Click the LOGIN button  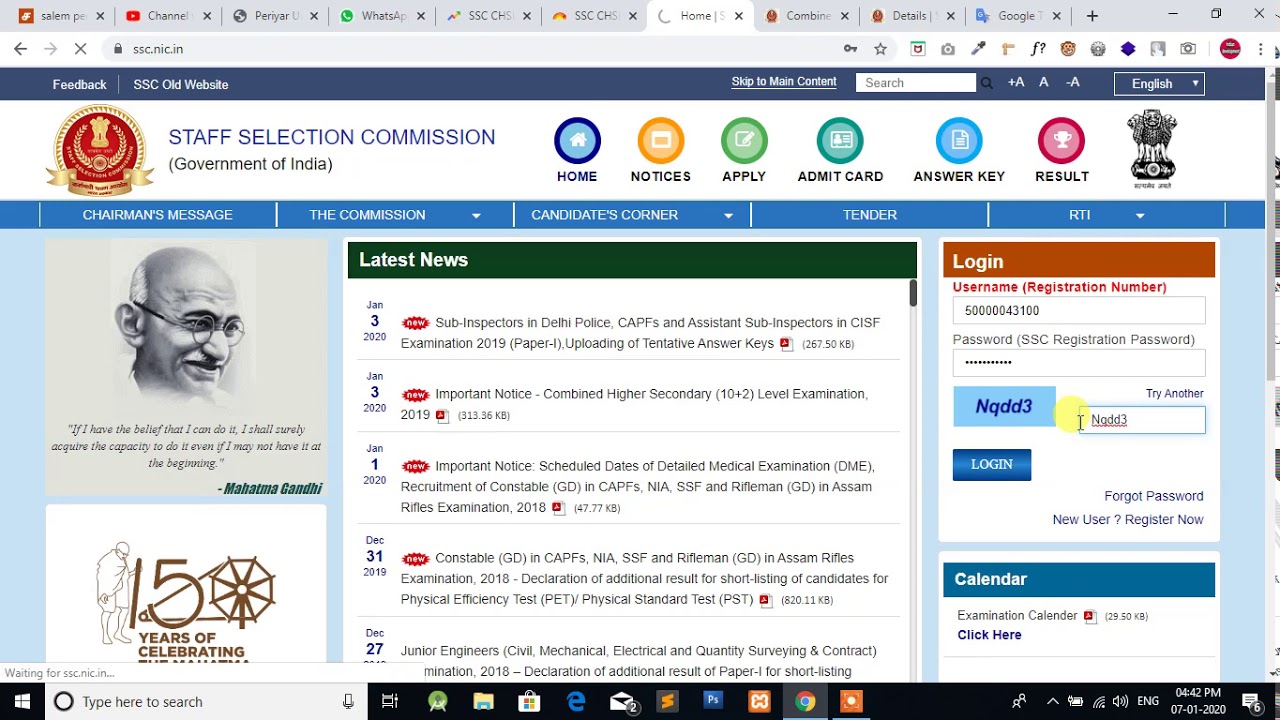[992, 464]
